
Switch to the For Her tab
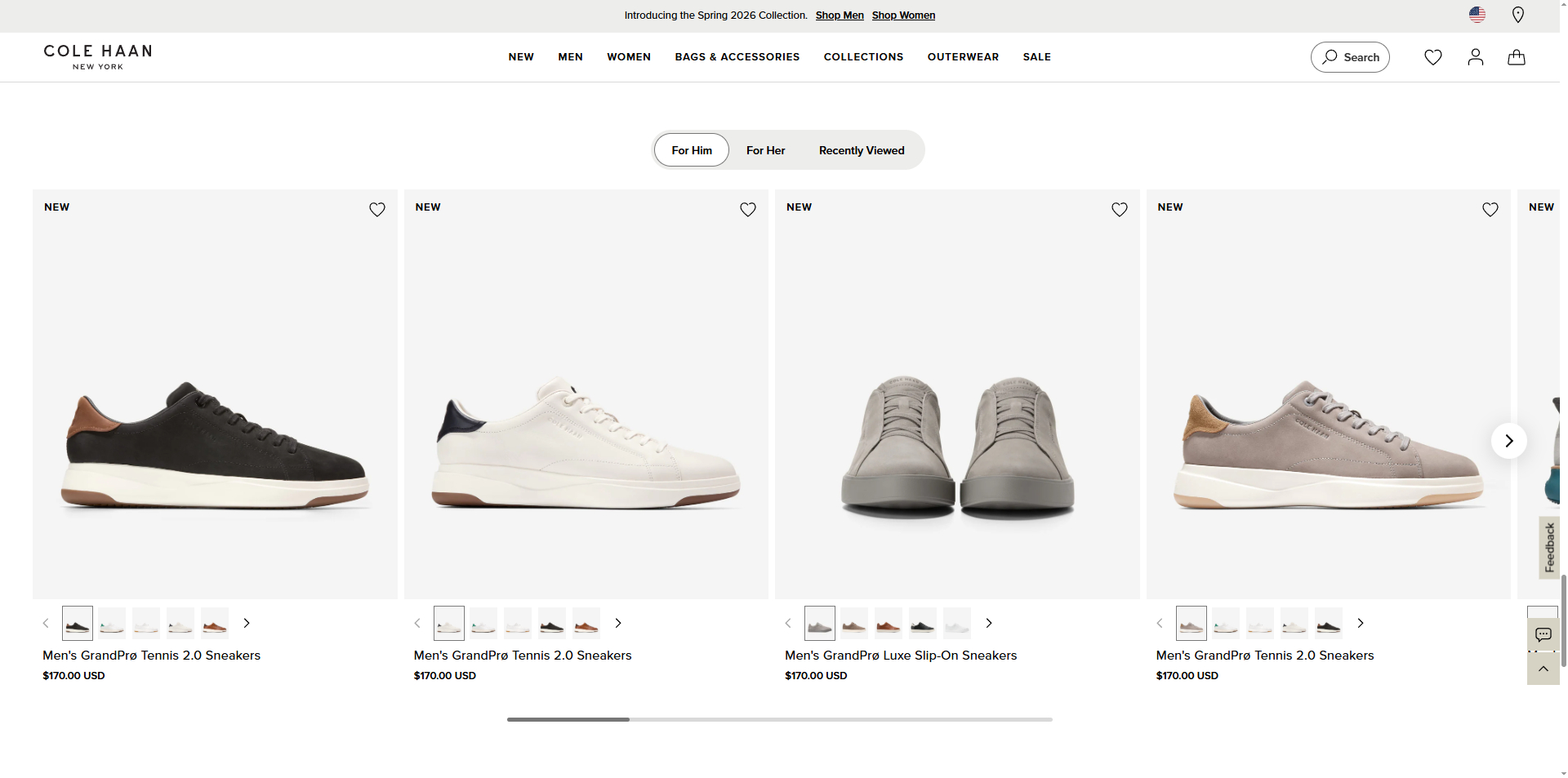pos(764,150)
